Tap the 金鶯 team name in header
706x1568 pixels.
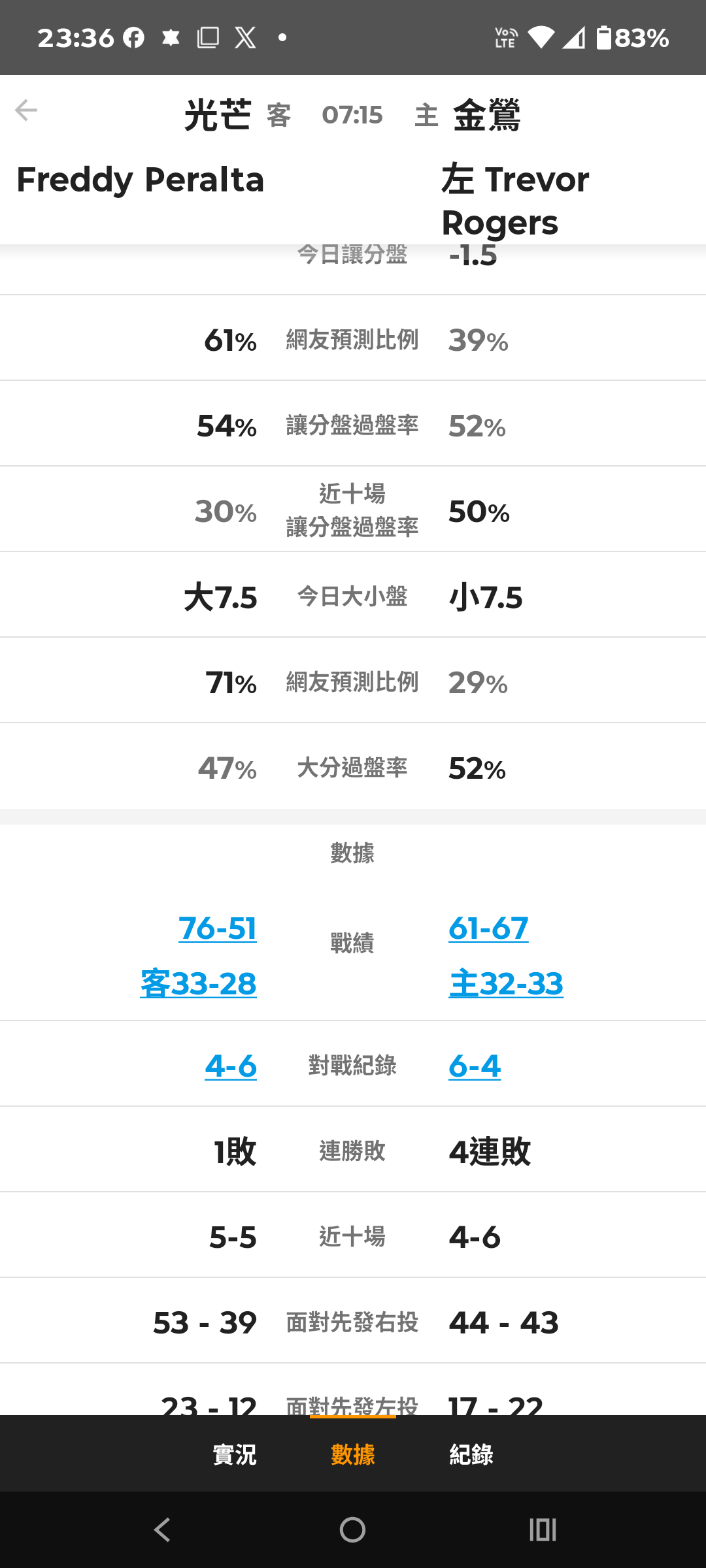(487, 115)
